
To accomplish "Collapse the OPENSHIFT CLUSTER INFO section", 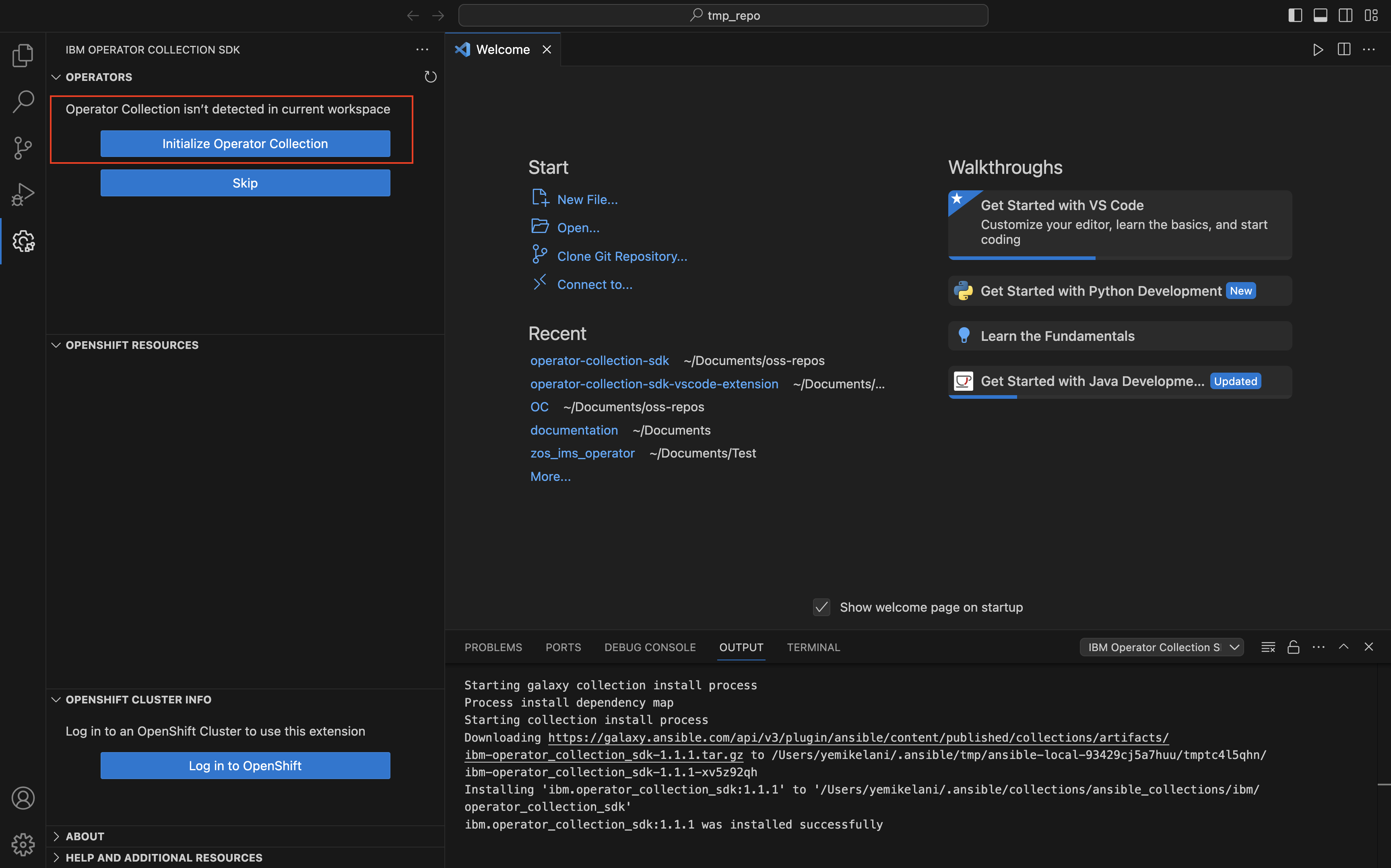I will (x=56, y=700).
